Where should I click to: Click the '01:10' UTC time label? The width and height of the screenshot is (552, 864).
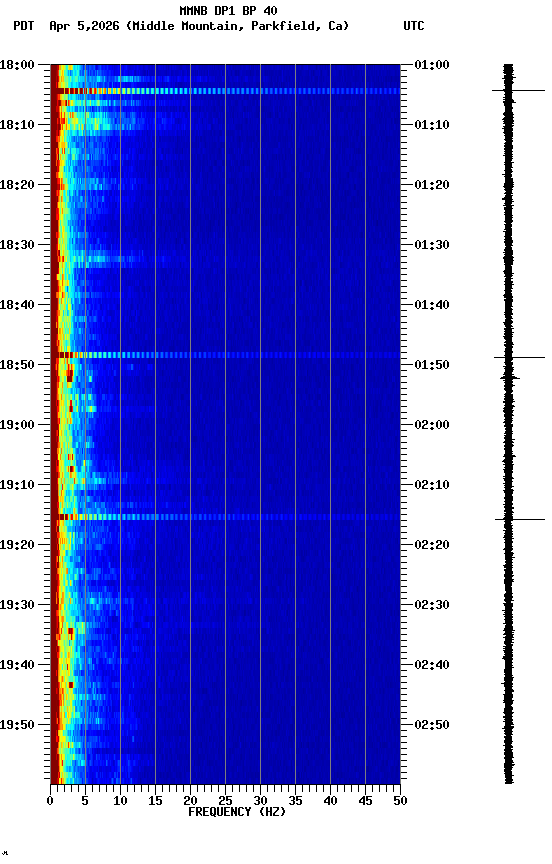[432, 125]
